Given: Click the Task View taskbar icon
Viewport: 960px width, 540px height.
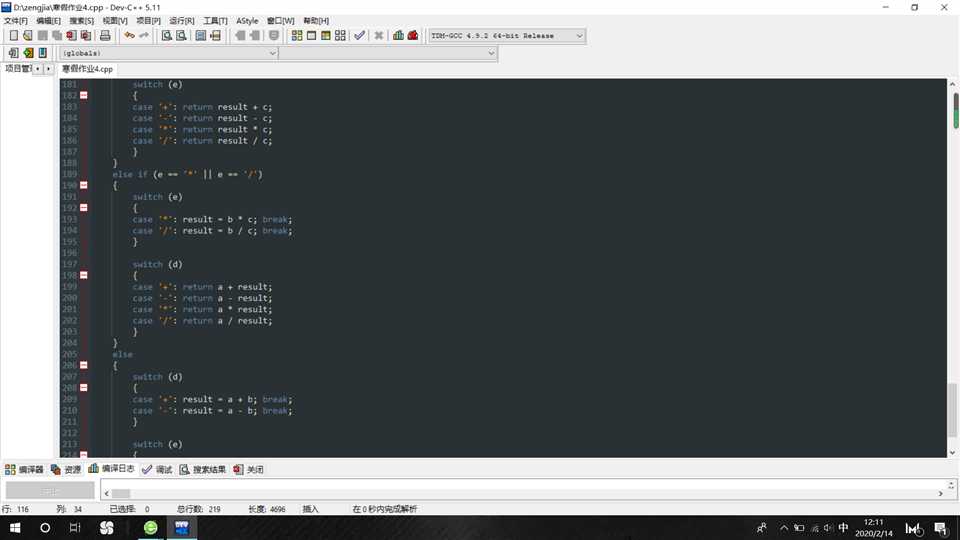Looking at the screenshot, I should tap(75, 528).
